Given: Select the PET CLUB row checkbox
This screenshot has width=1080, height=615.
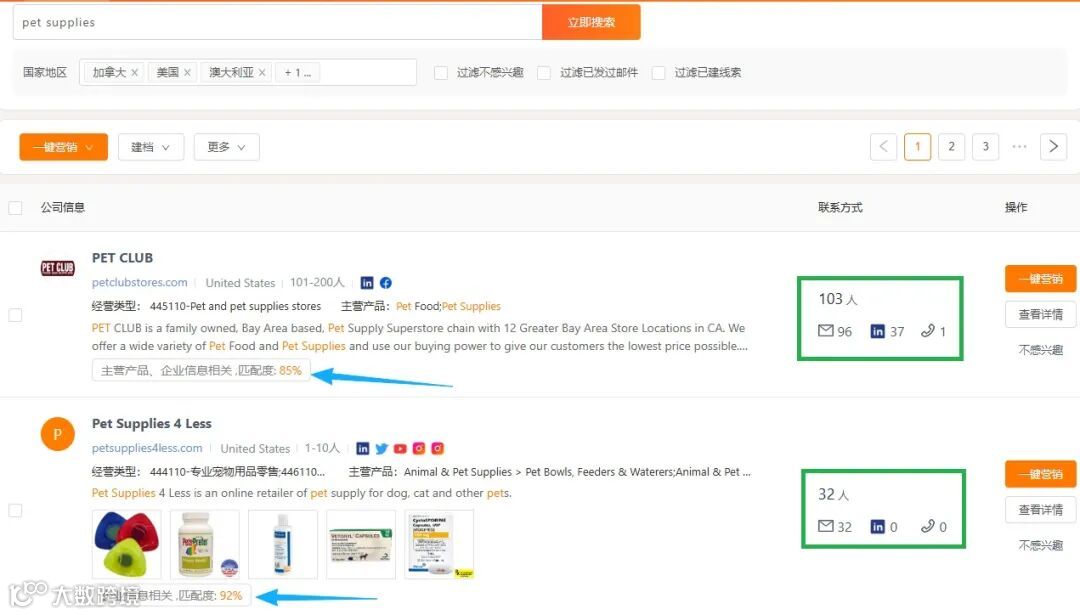Looking at the screenshot, I should click(x=15, y=315).
